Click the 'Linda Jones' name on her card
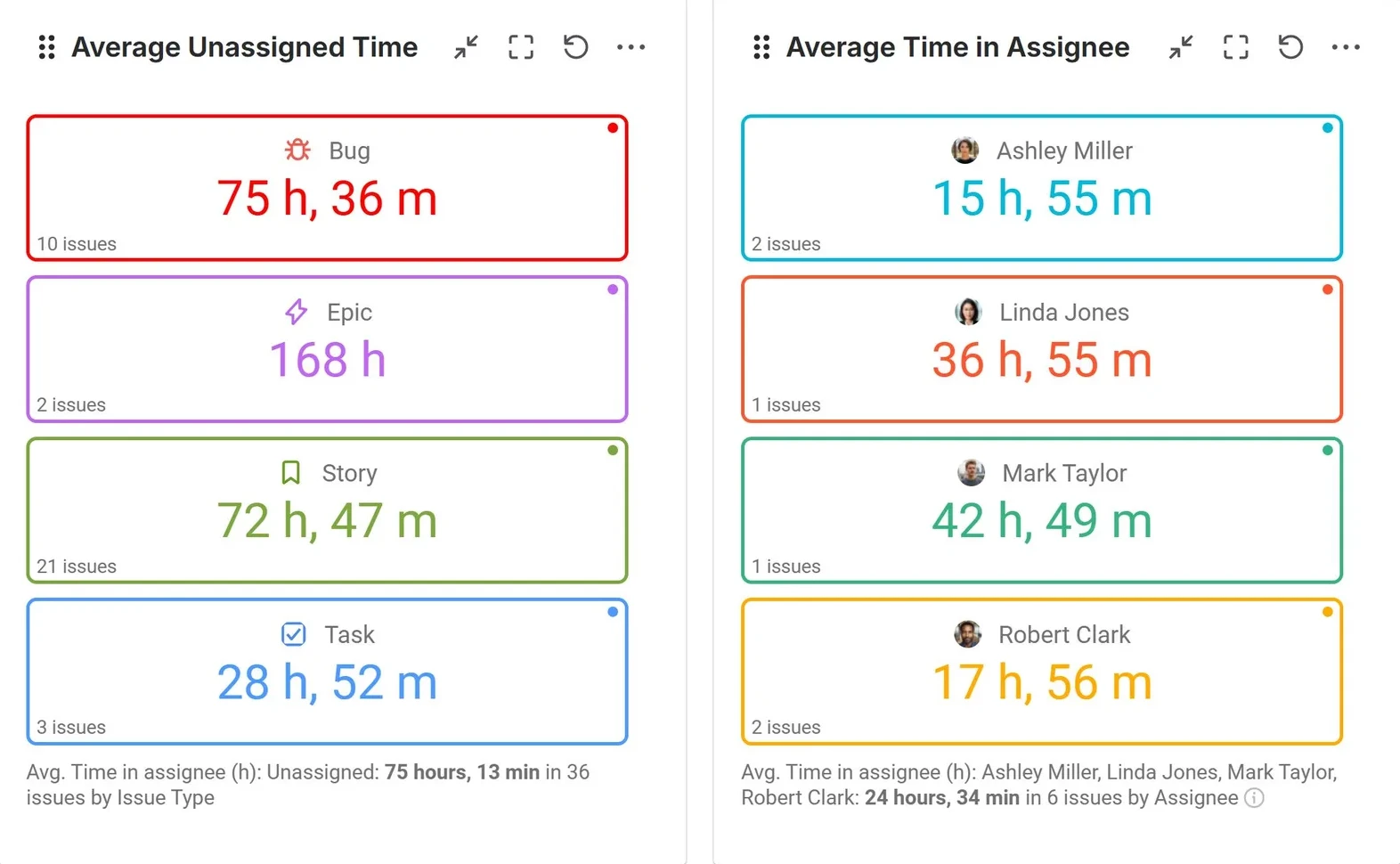This screenshot has width=1400, height=864. (1064, 312)
